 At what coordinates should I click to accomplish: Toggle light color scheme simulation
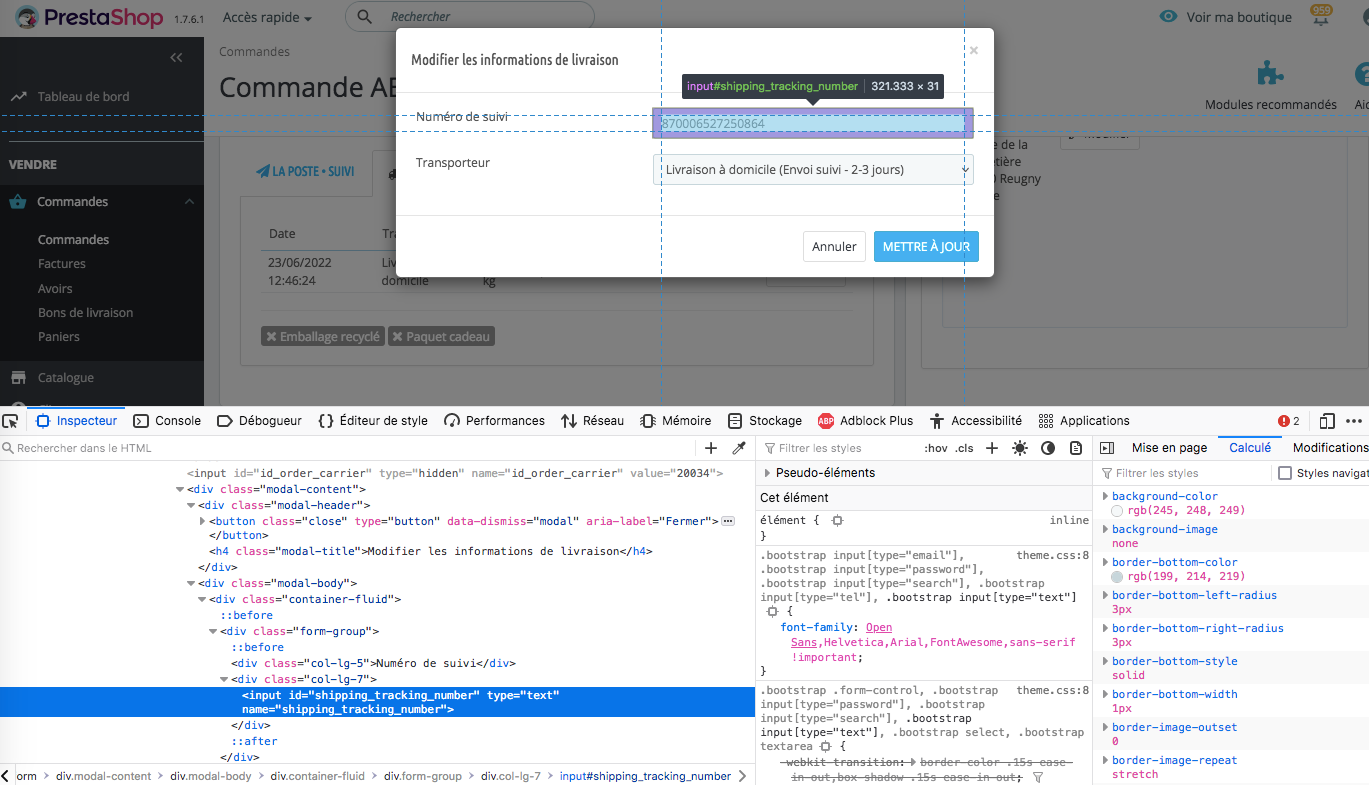coord(1019,448)
